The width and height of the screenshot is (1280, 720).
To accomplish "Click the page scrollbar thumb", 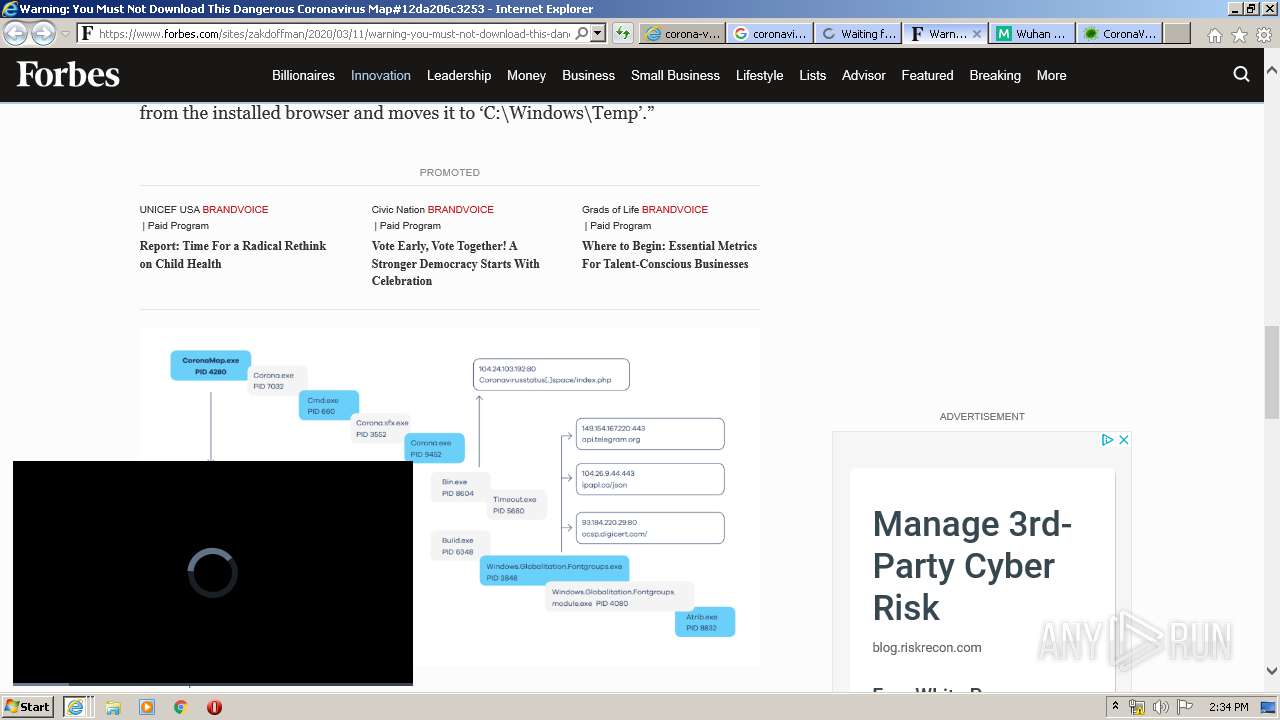I will coord(1272,372).
